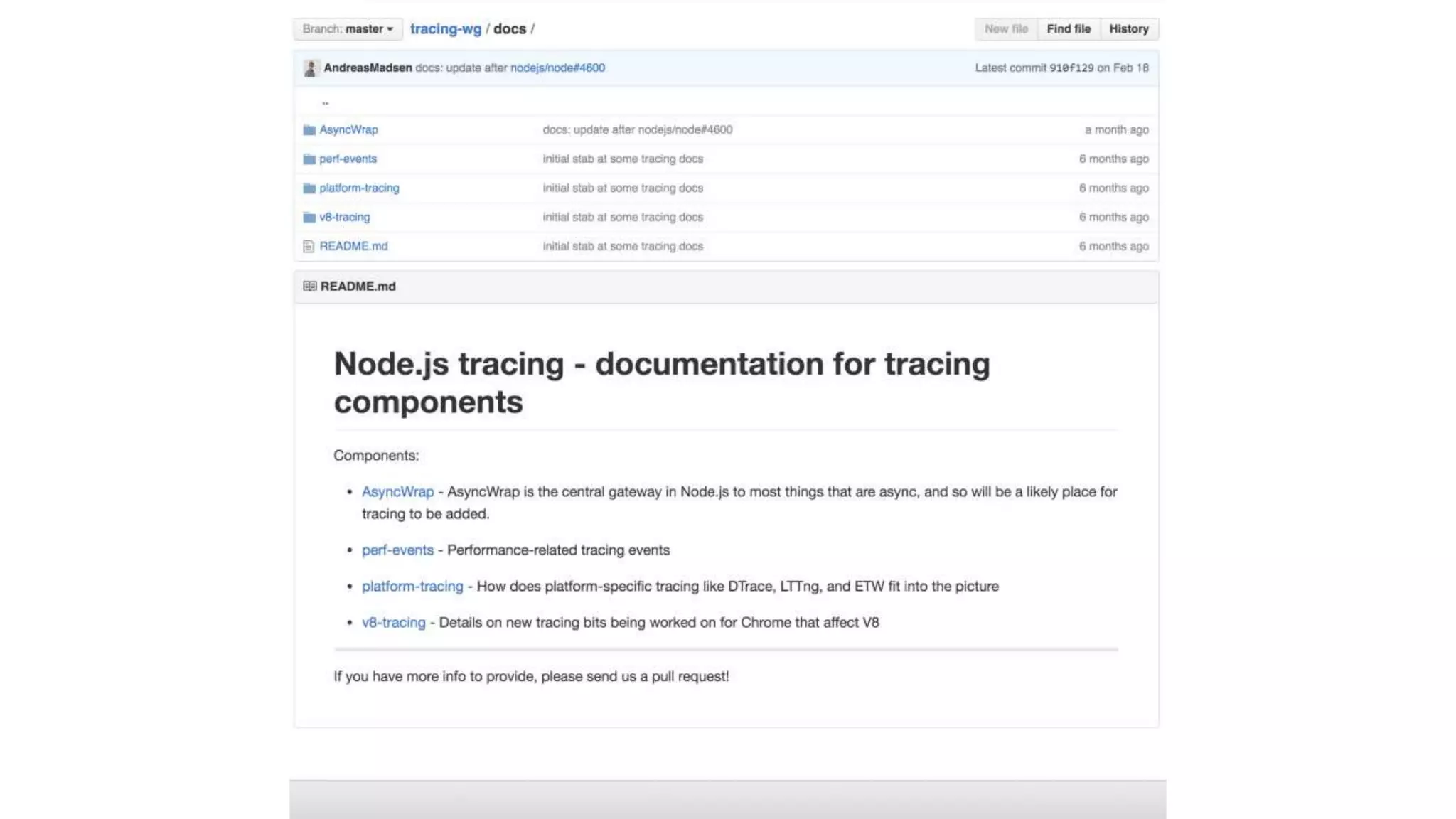Click the AsyncWrap folder icon
1456x819 pixels.
pyautogui.click(x=309, y=130)
